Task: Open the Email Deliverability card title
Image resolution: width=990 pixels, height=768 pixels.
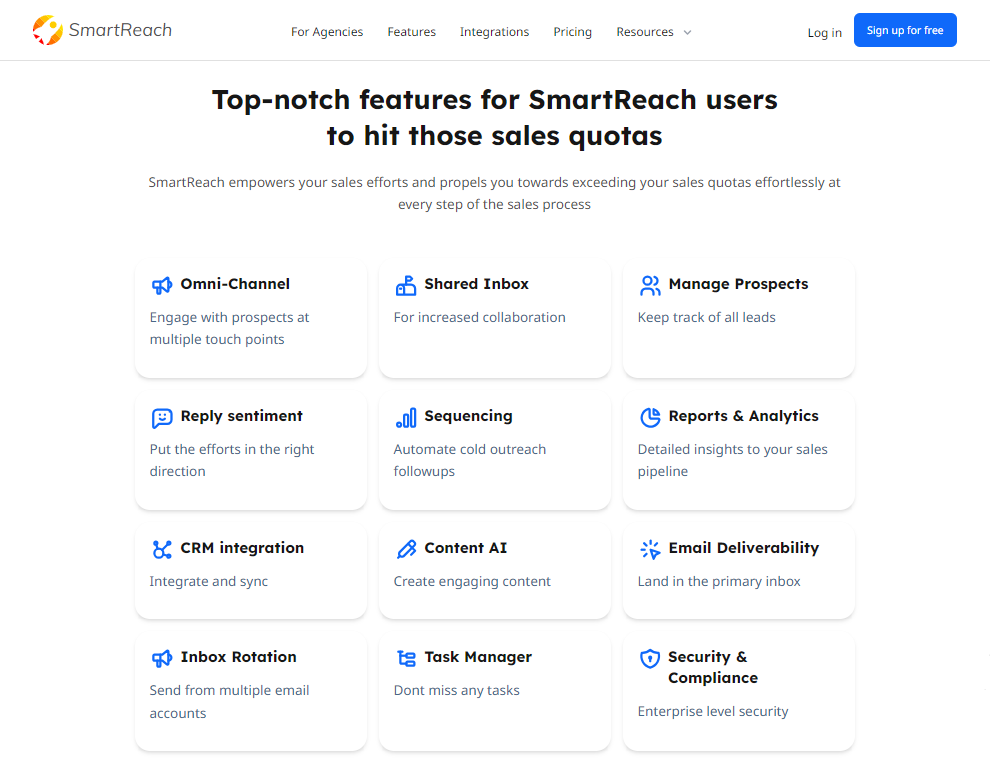Action: pyautogui.click(x=744, y=548)
